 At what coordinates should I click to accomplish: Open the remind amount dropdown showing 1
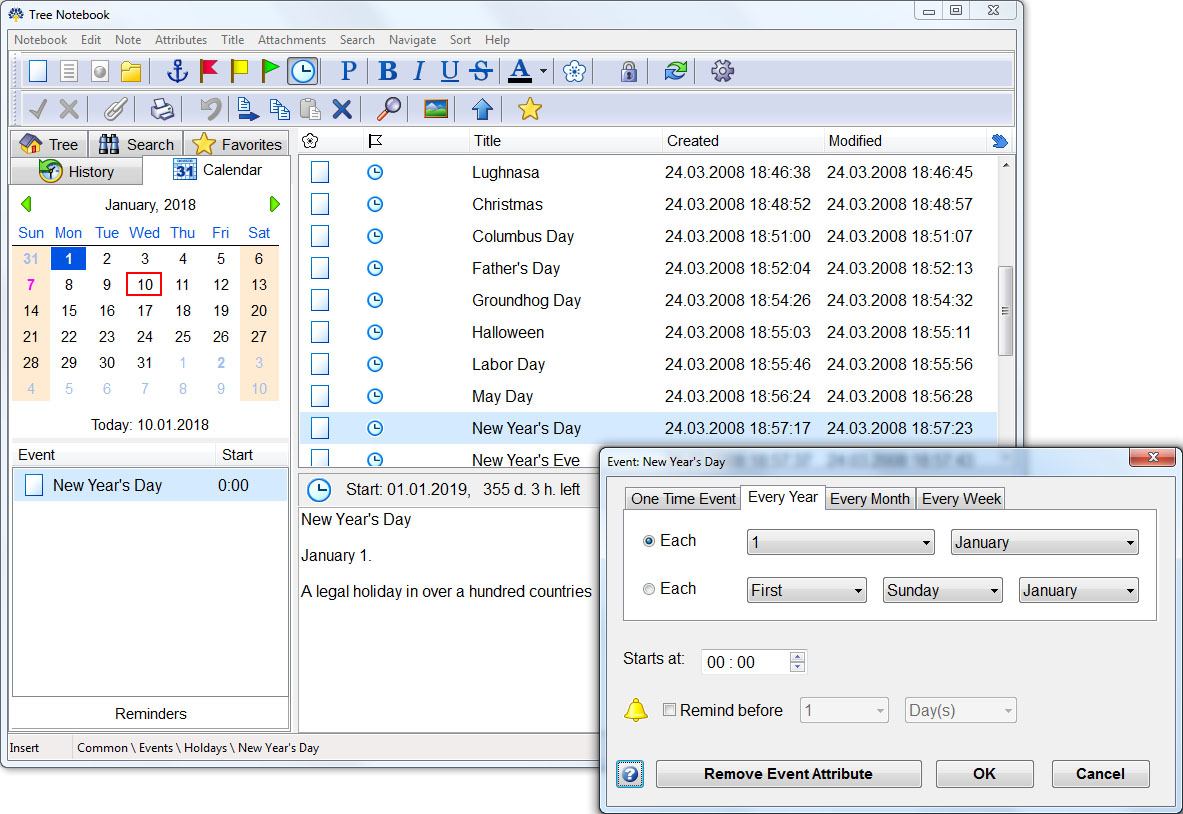tap(844, 711)
